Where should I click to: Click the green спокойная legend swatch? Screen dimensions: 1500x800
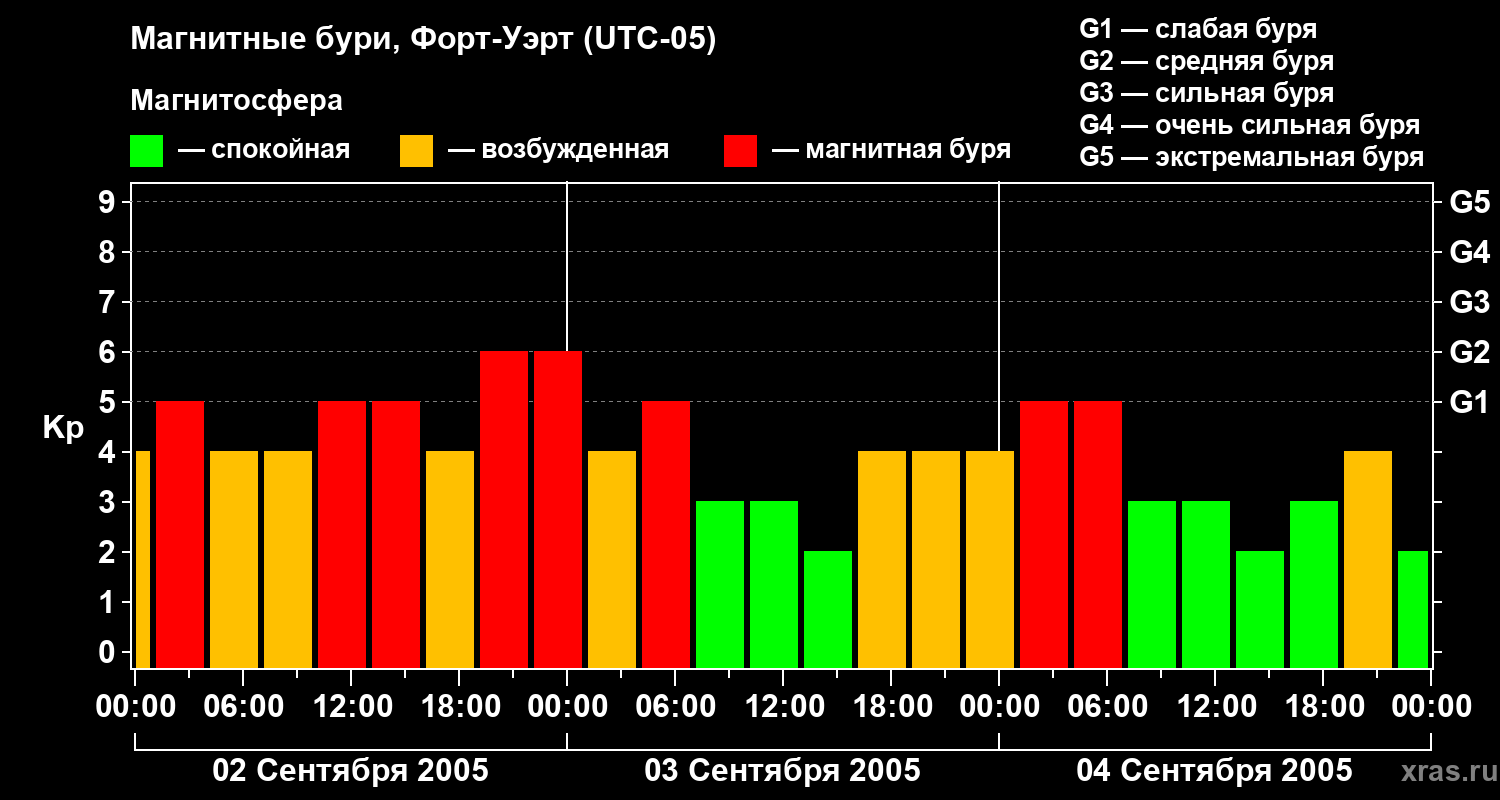[146, 151]
